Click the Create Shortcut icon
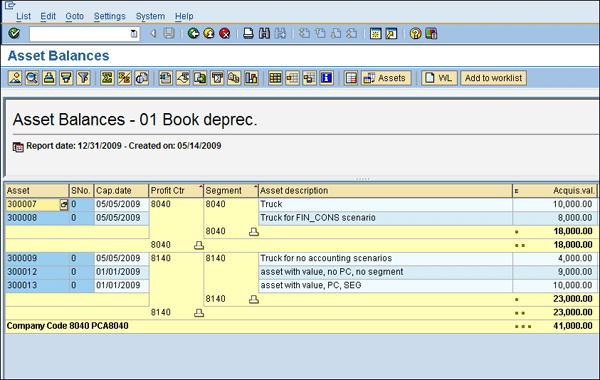This screenshot has height=380, width=600. (x=391, y=34)
